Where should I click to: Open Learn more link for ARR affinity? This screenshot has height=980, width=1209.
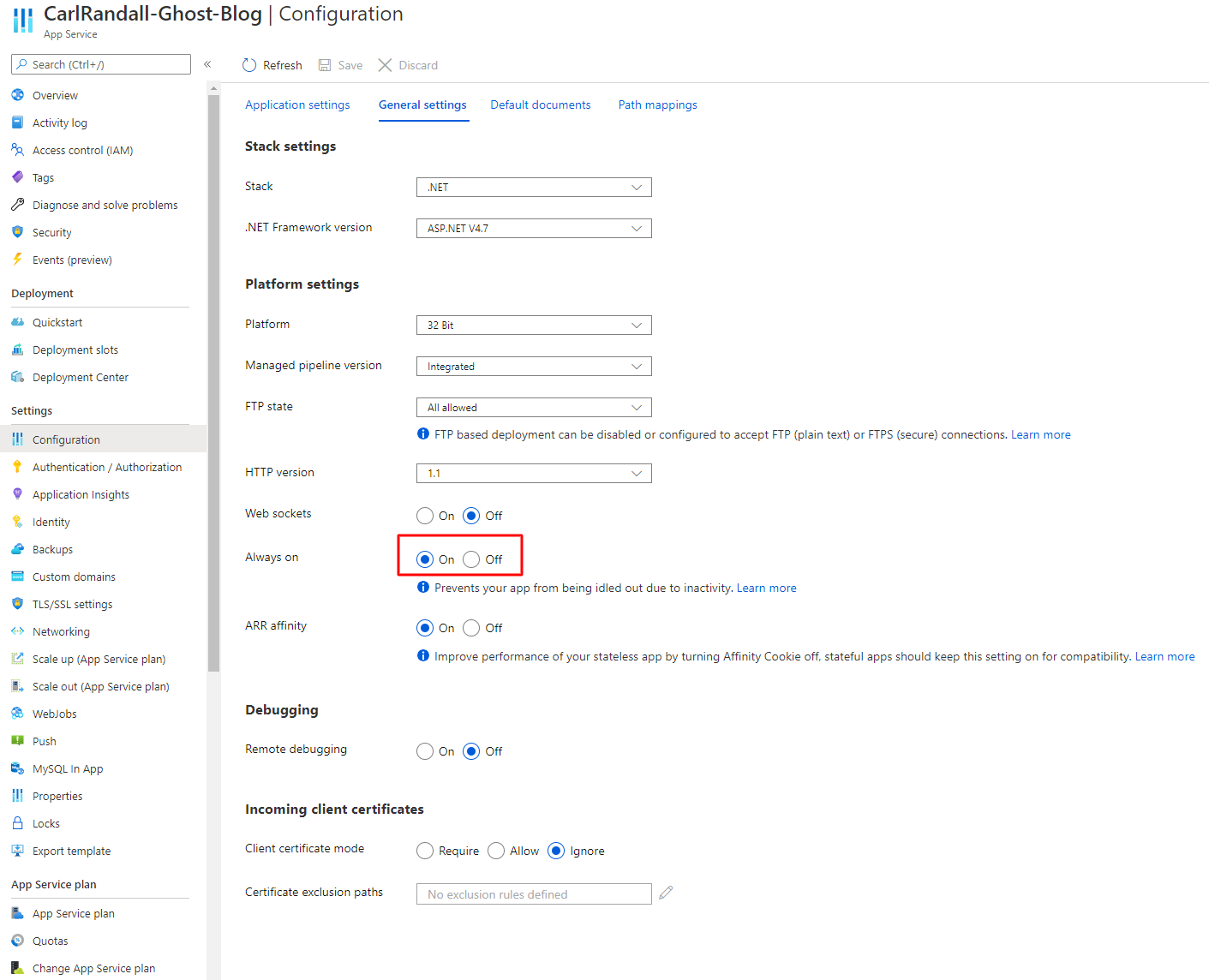click(x=1165, y=656)
